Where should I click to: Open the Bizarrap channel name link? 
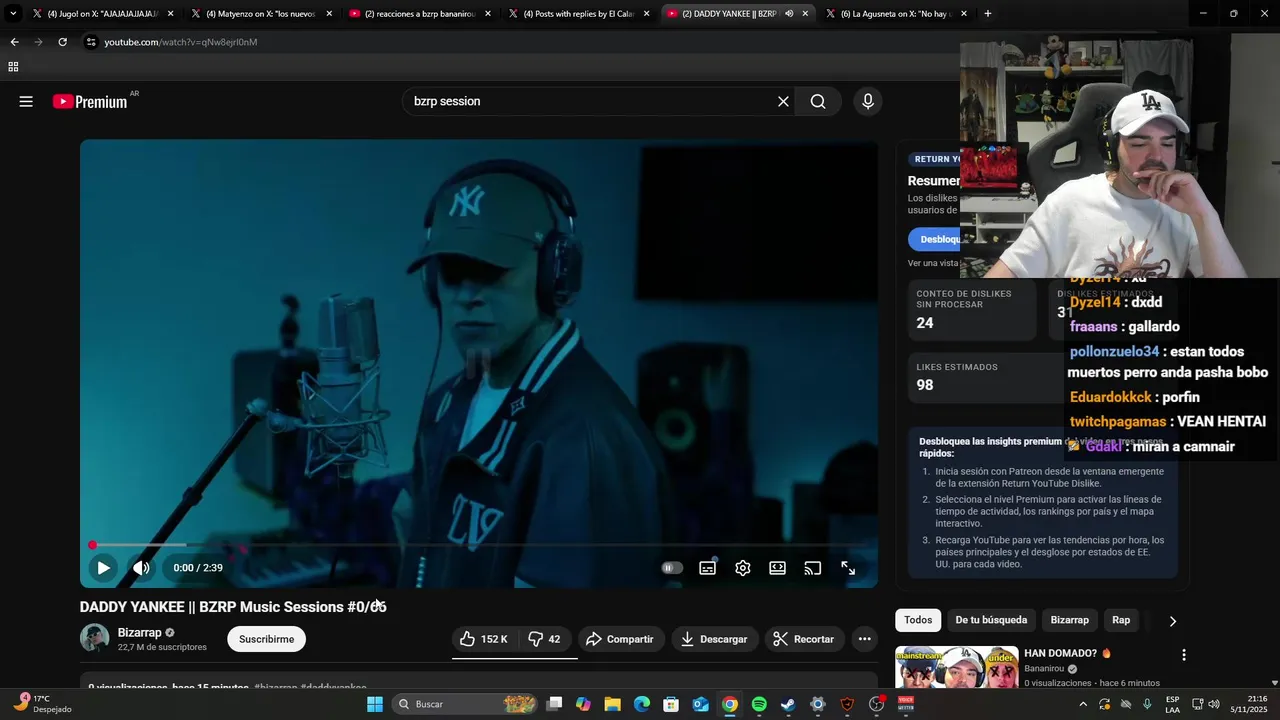tap(139, 632)
